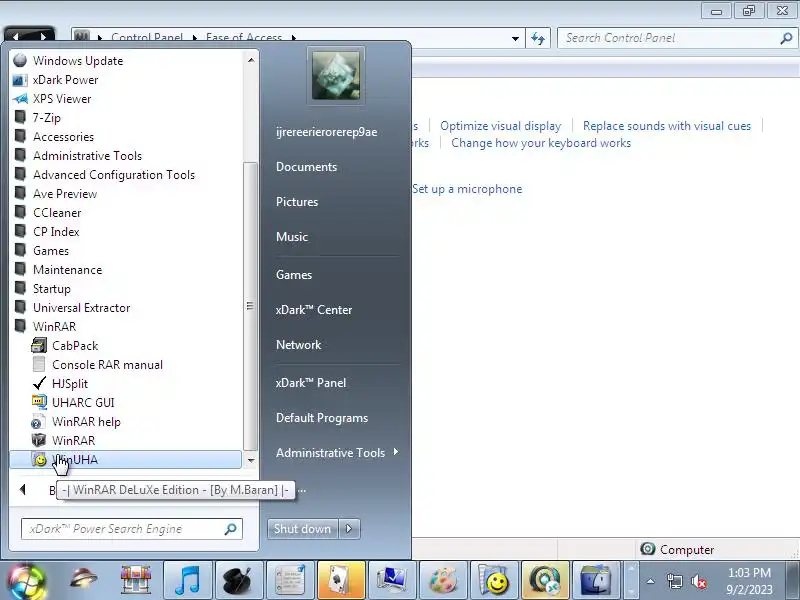The image size is (800, 600).
Task: Click the user account picture
Action: point(336,76)
